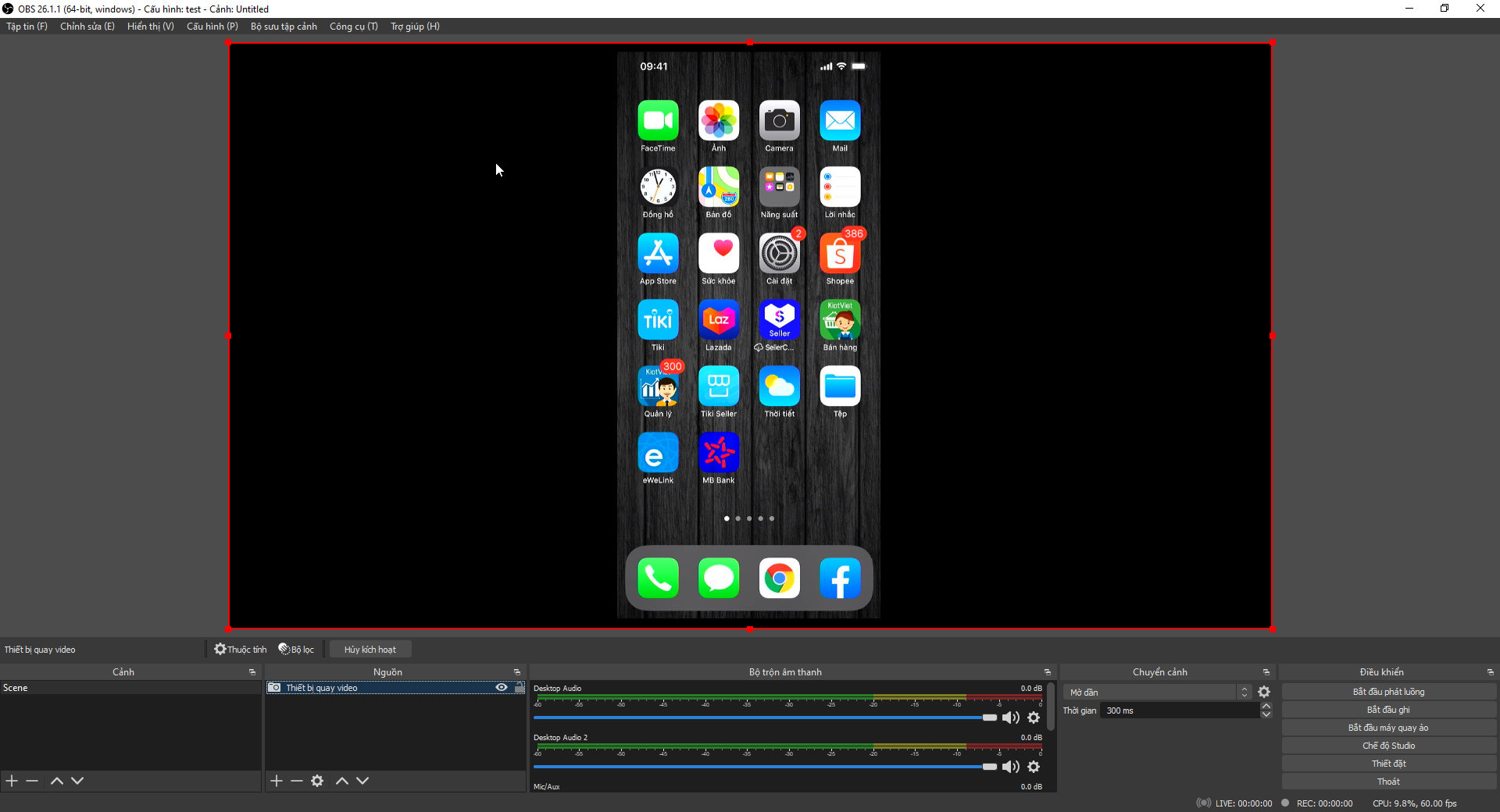Add a new source in Nguồn panel
Screen dimensions: 1500x812
point(277,780)
